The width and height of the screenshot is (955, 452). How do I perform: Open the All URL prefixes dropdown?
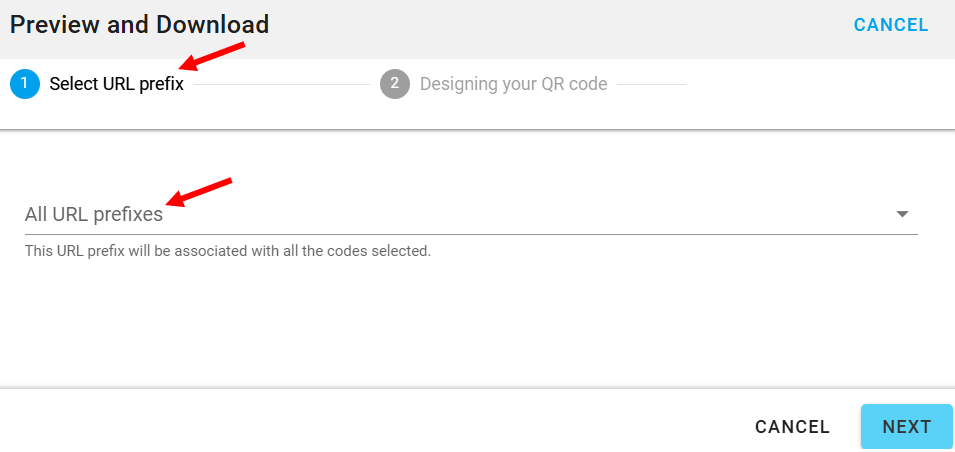click(x=470, y=214)
